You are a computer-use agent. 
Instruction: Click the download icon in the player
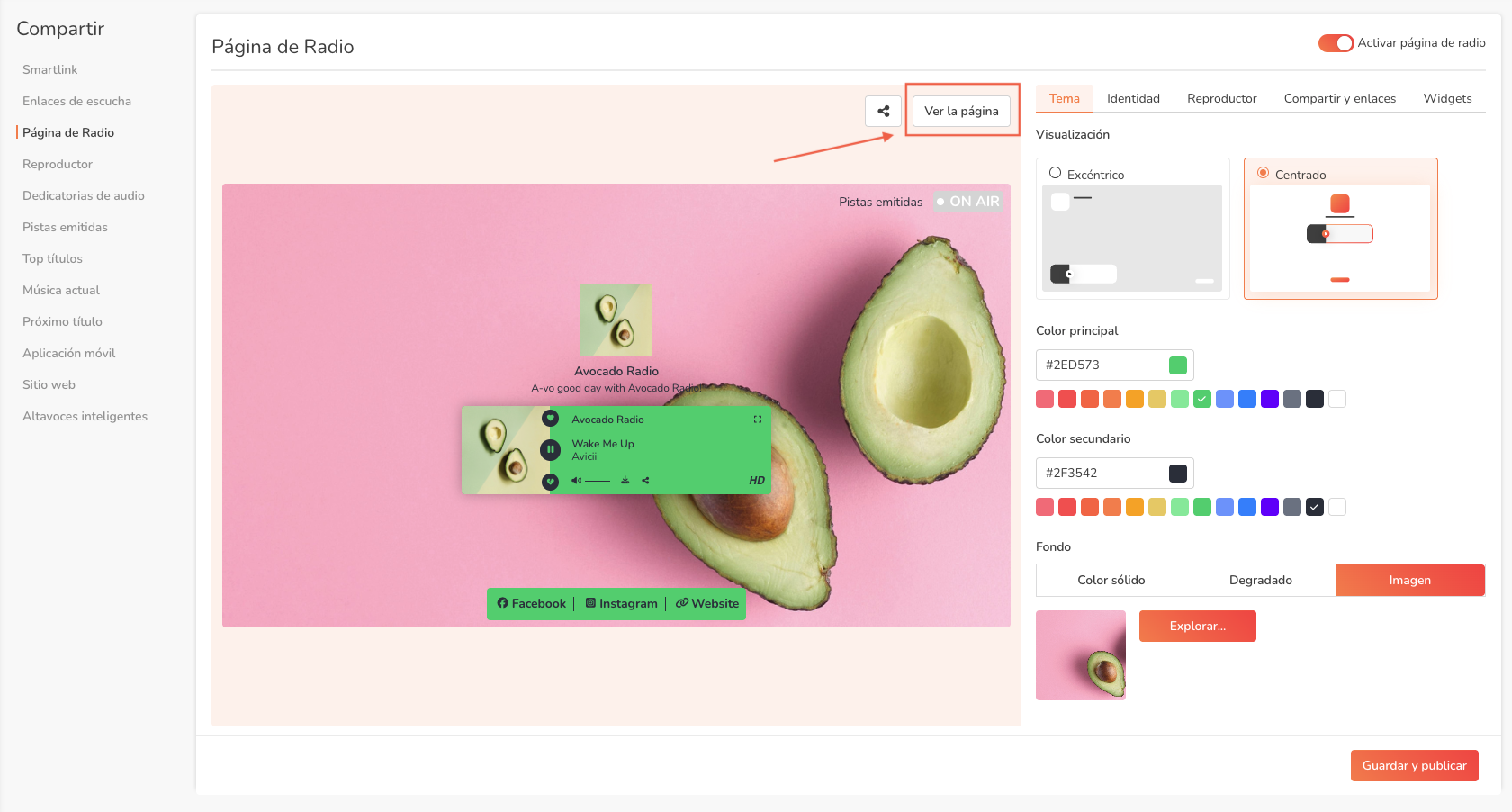tap(625, 481)
